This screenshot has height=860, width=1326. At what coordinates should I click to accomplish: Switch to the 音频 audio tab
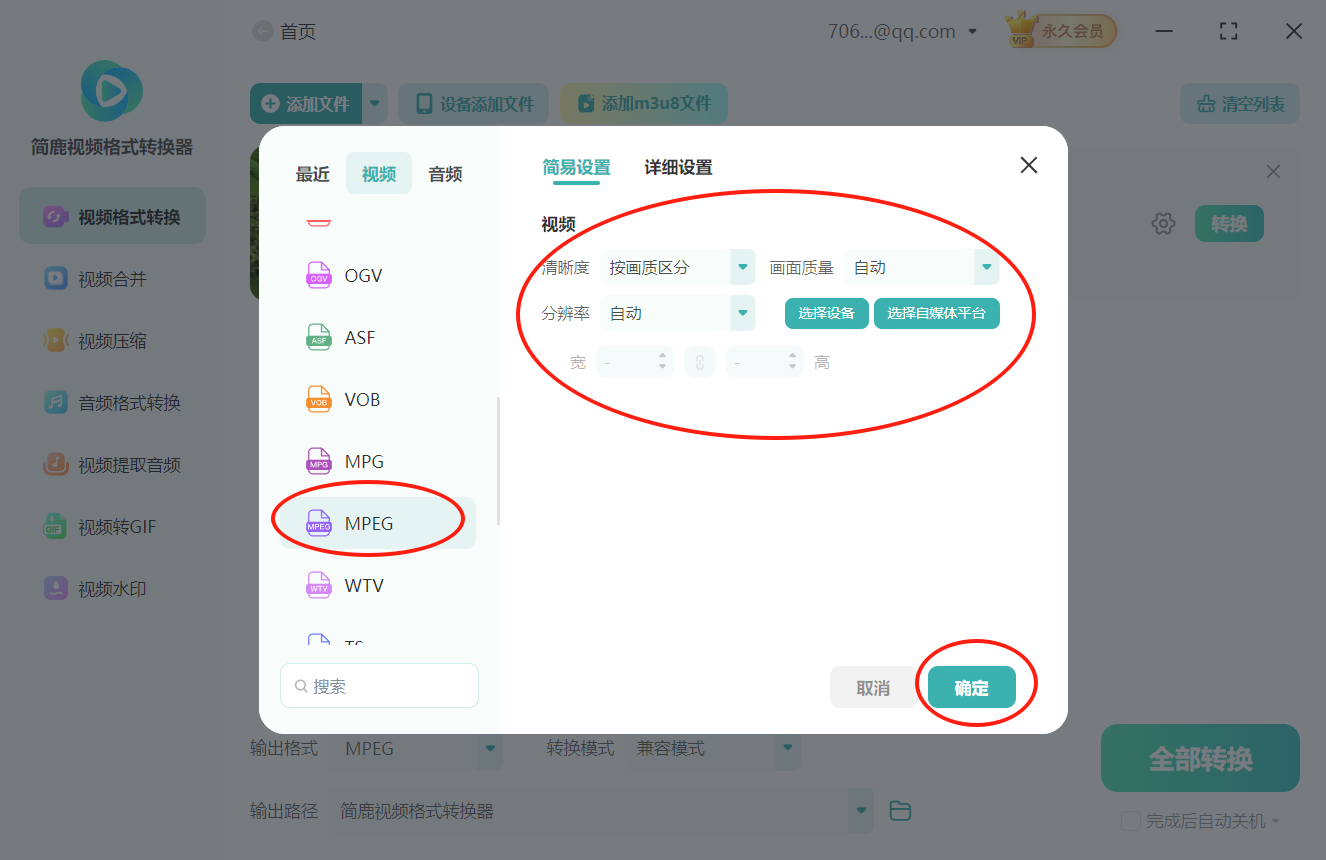pyautogui.click(x=444, y=173)
